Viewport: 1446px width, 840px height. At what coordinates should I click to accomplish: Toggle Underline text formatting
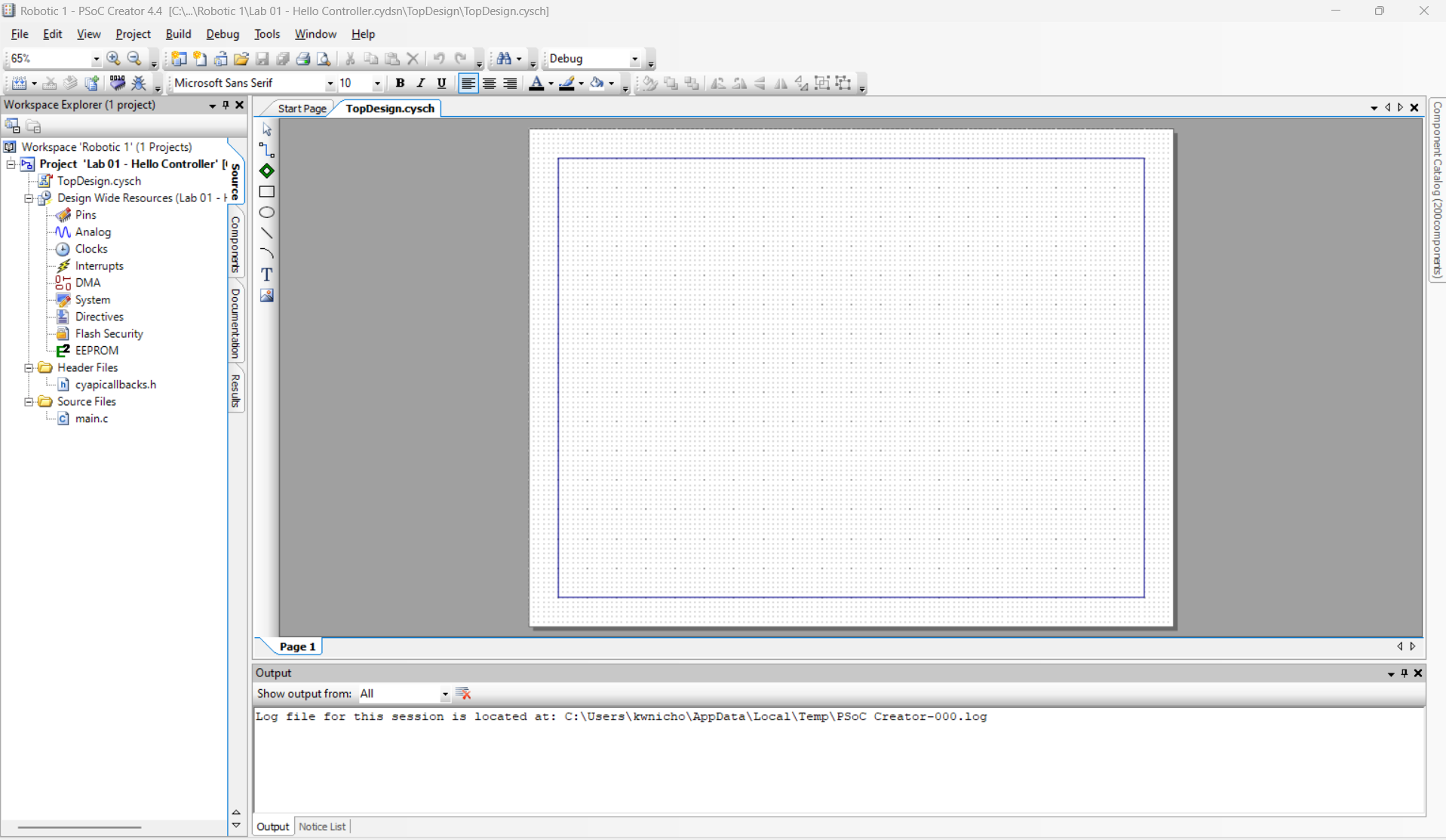[442, 84]
